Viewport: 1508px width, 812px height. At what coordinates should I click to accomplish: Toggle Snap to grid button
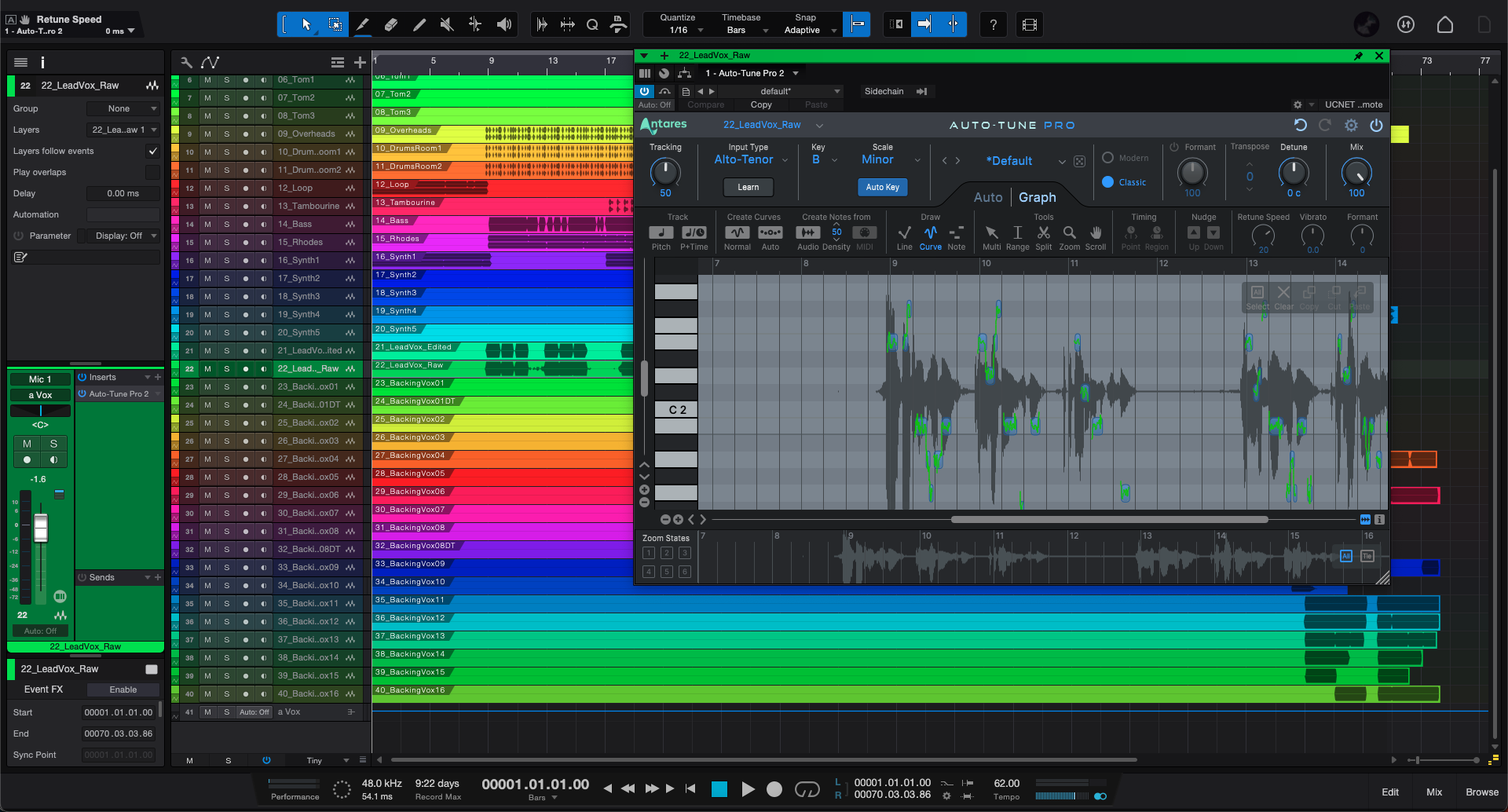[858, 24]
